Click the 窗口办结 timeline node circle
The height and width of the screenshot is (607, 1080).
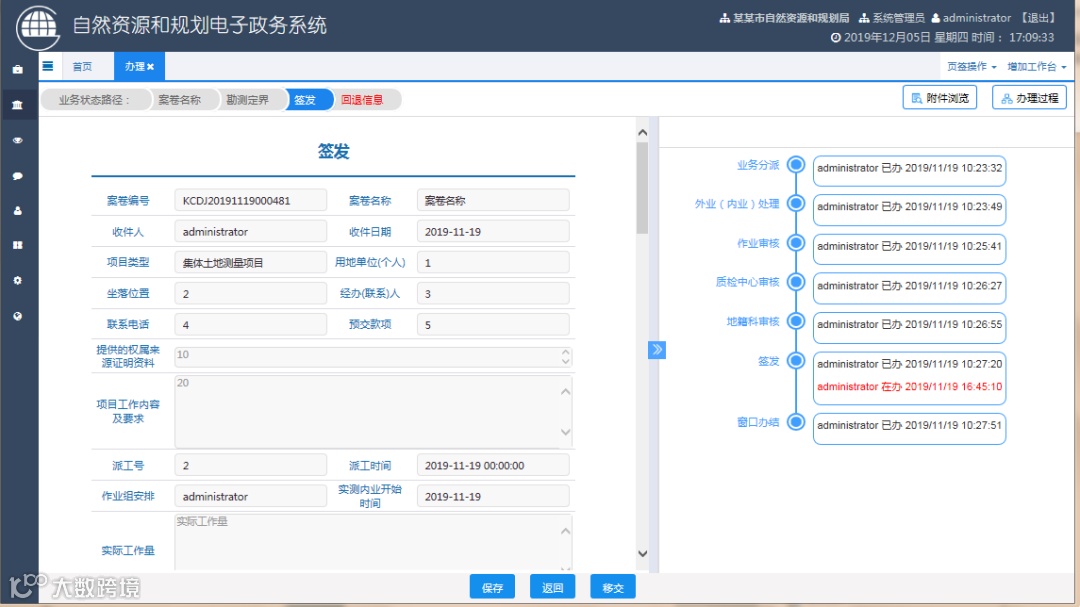796,422
